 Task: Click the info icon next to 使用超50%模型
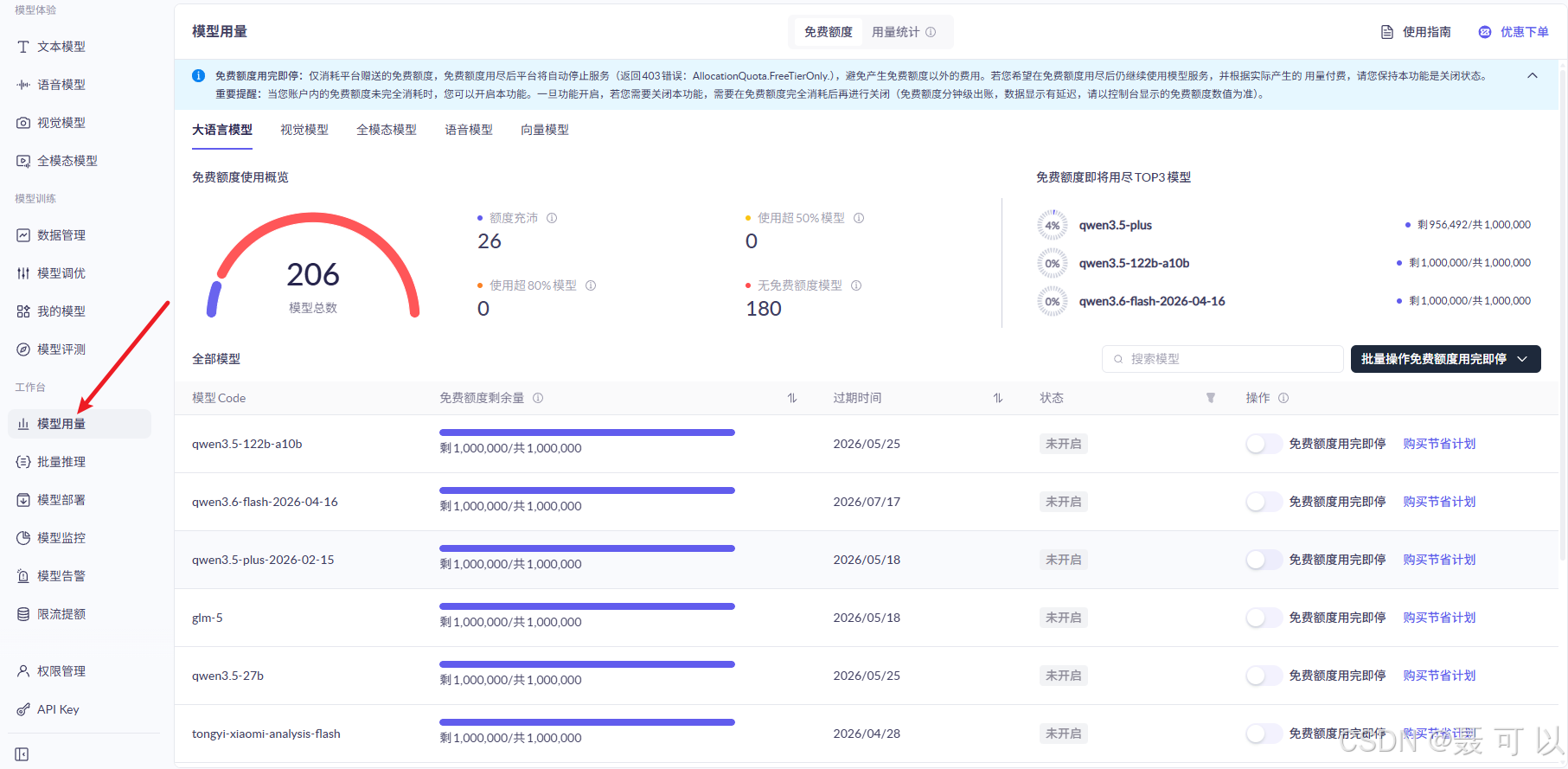point(859,218)
